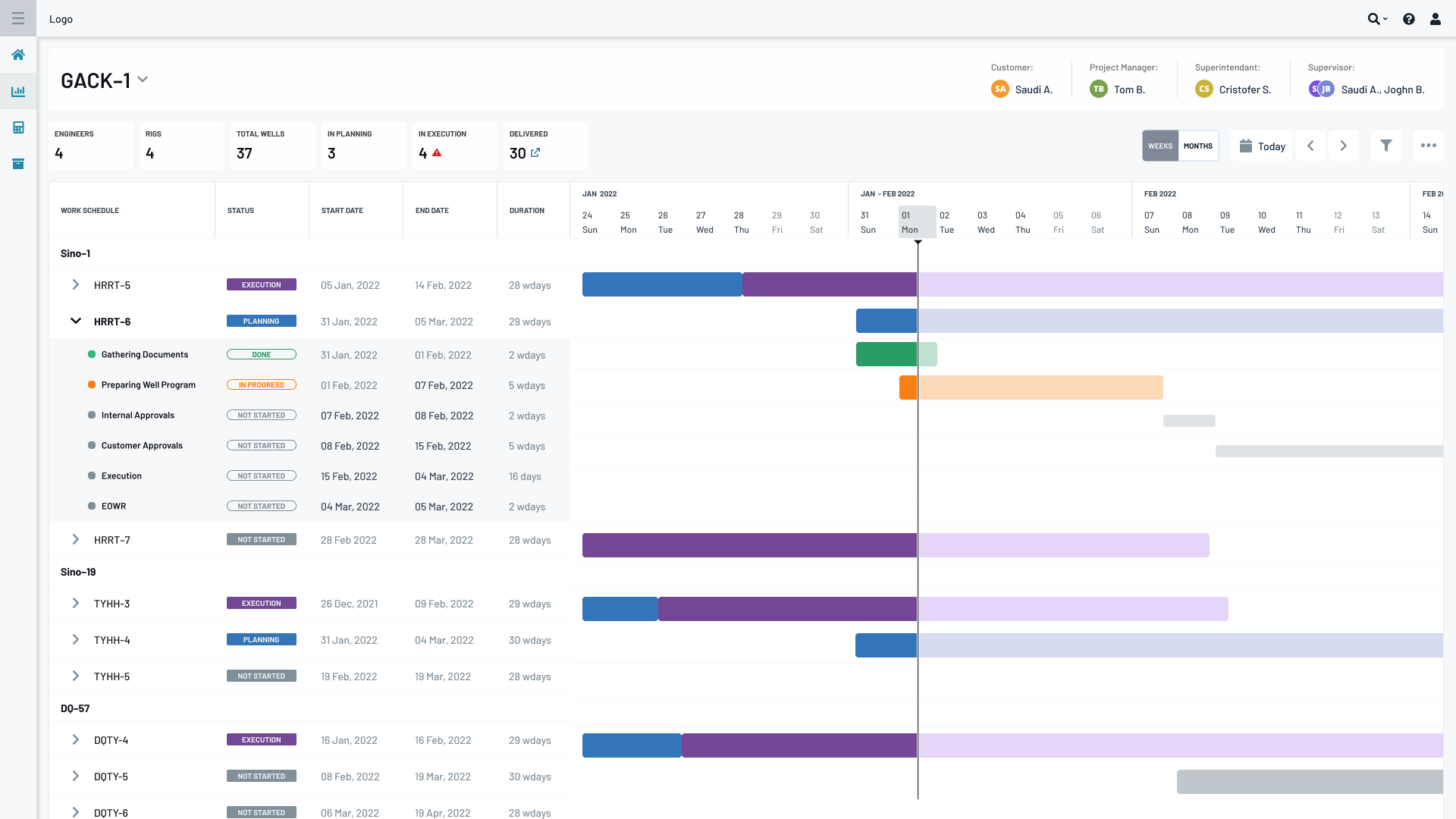
Task: Expand TYHH-4 row
Action: coord(75,639)
